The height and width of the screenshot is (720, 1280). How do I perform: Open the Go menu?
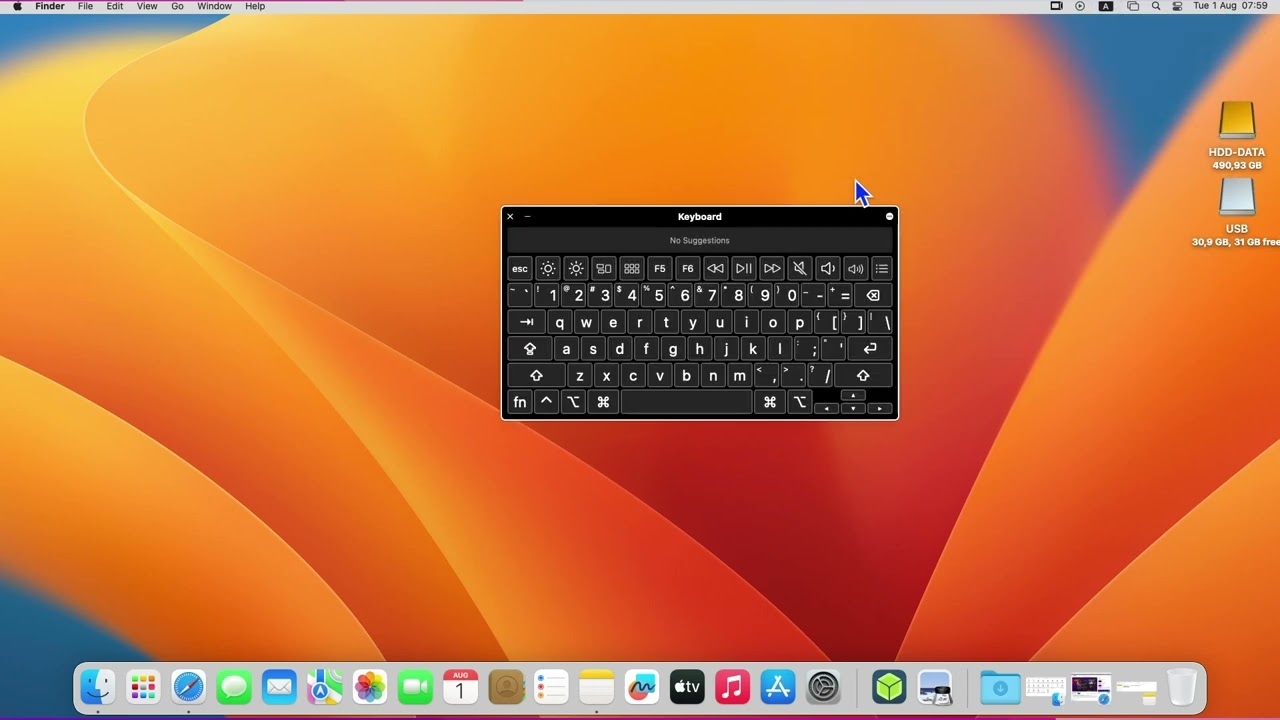(177, 6)
